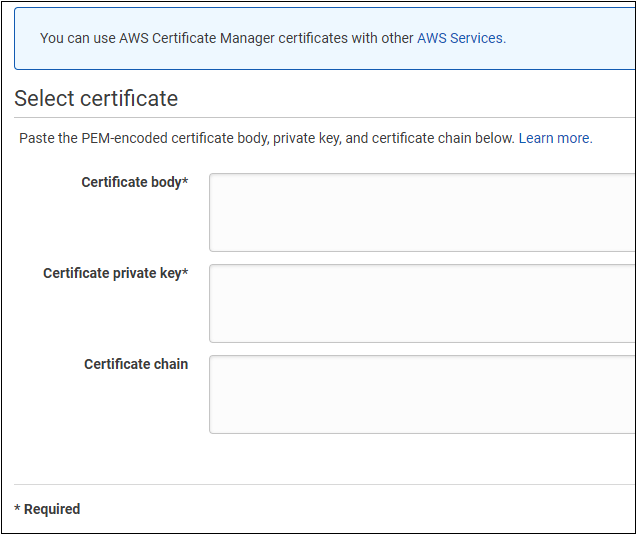Focus the Certificate private key text area
This screenshot has height=535, width=636.
422,303
